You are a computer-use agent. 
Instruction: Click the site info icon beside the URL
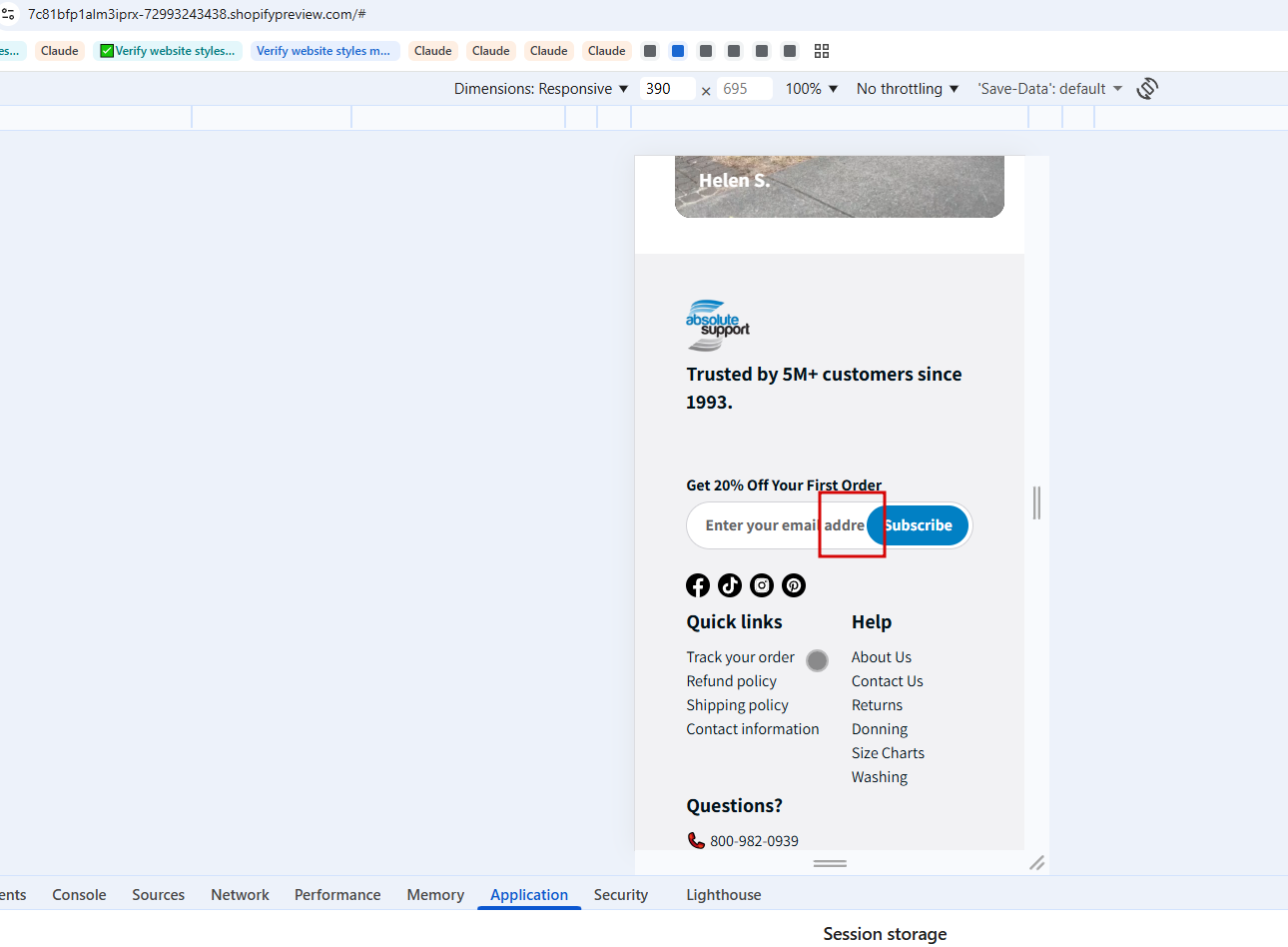[8, 14]
